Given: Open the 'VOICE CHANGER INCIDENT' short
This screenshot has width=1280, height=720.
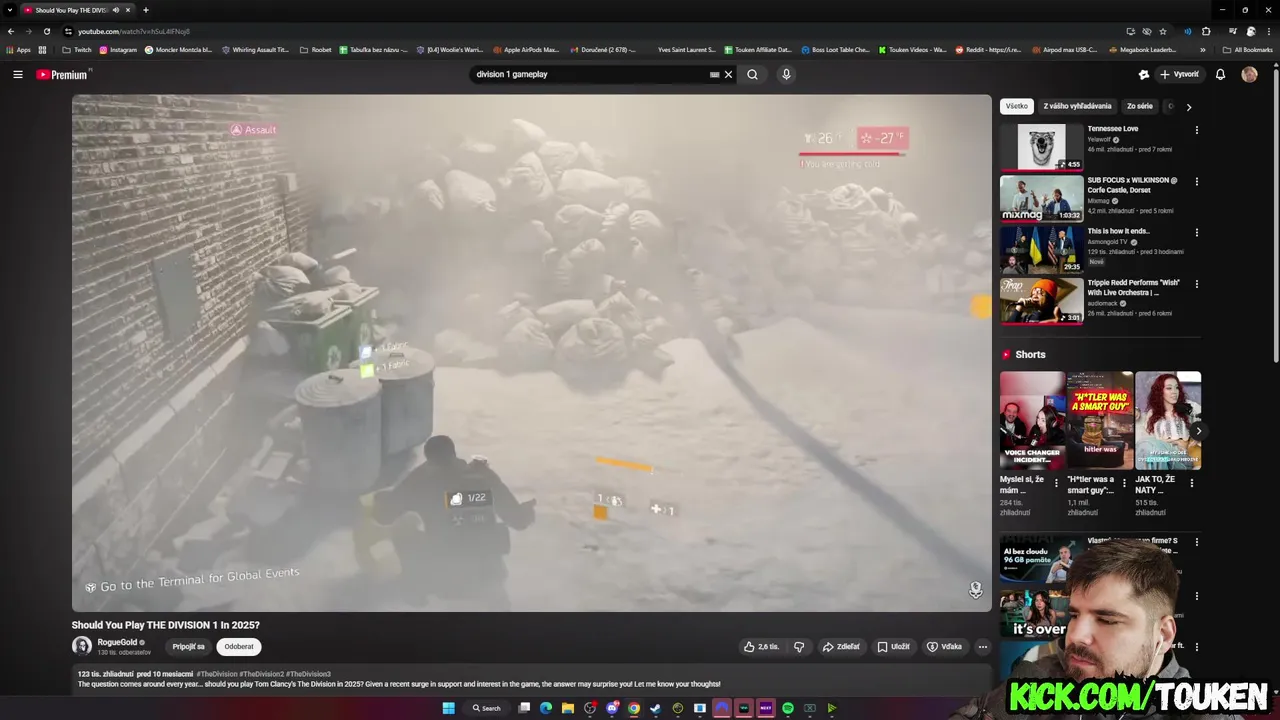Looking at the screenshot, I should click(x=1033, y=420).
